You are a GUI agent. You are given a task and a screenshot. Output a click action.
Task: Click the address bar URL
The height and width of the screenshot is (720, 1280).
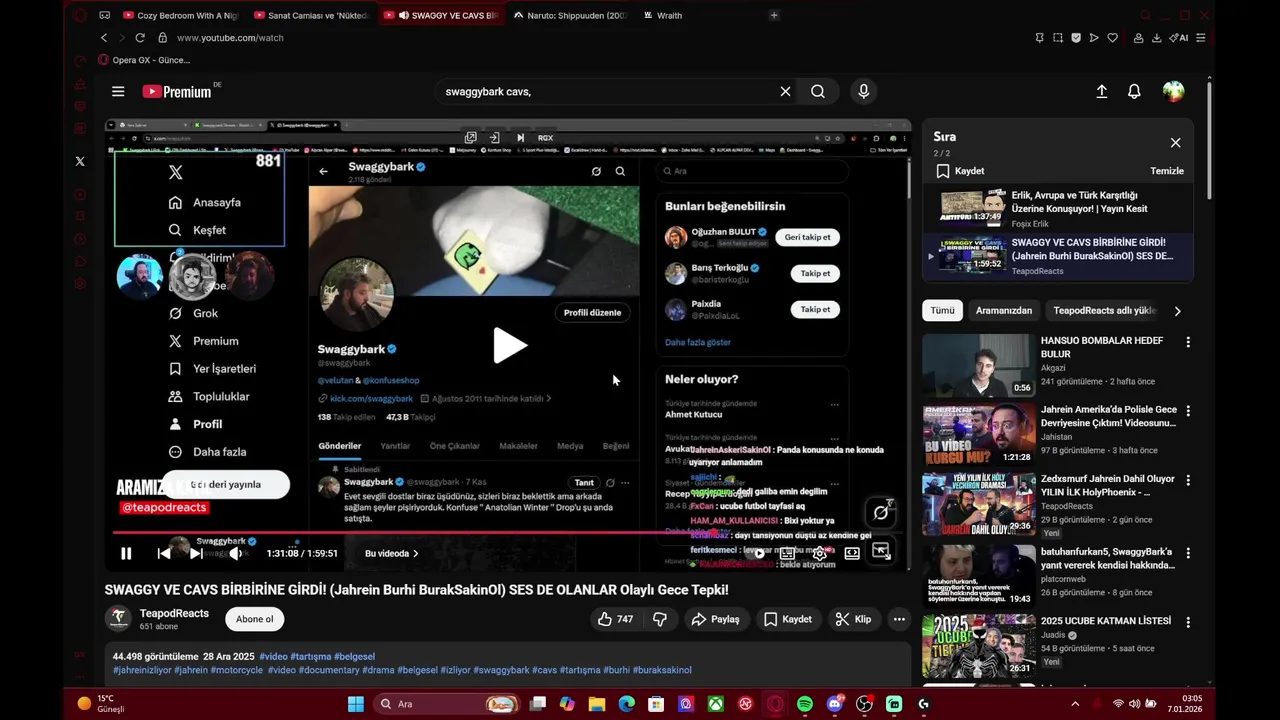(x=230, y=37)
